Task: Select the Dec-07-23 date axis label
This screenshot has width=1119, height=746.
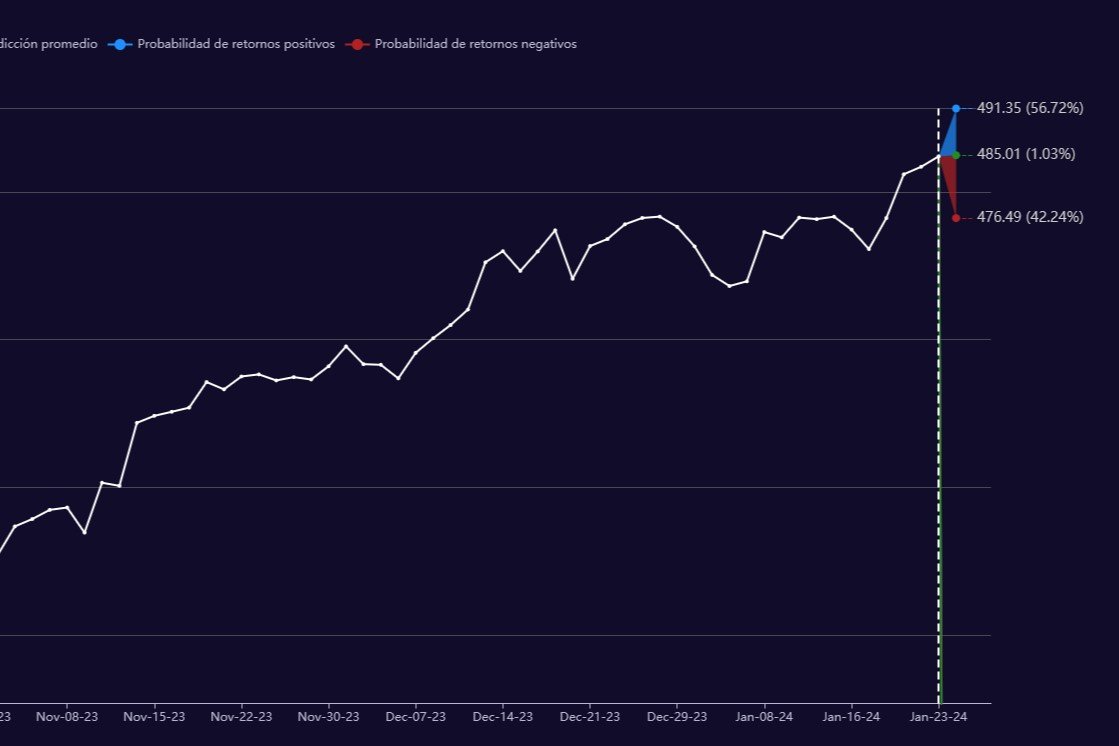Action: coord(415,717)
